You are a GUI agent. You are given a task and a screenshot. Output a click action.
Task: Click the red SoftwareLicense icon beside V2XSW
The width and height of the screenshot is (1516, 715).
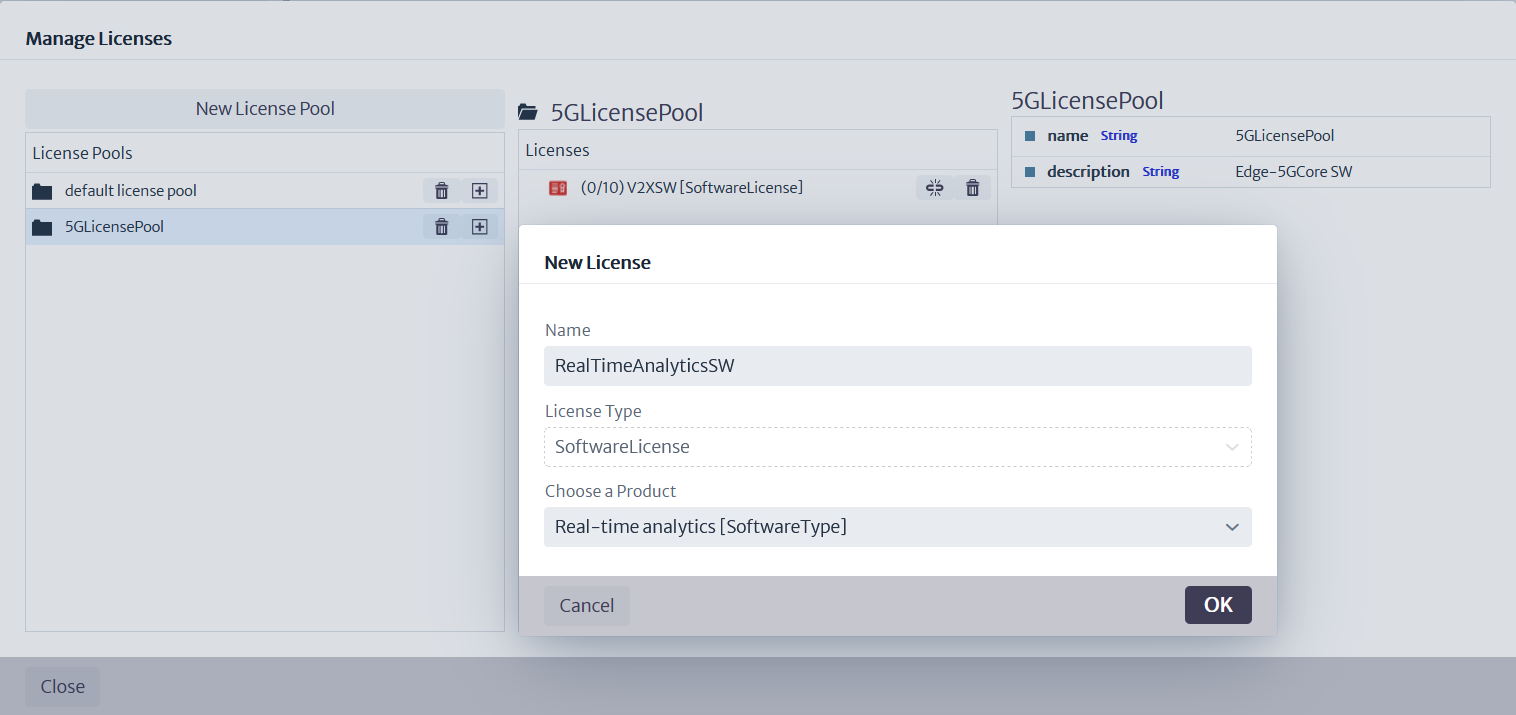pos(557,187)
